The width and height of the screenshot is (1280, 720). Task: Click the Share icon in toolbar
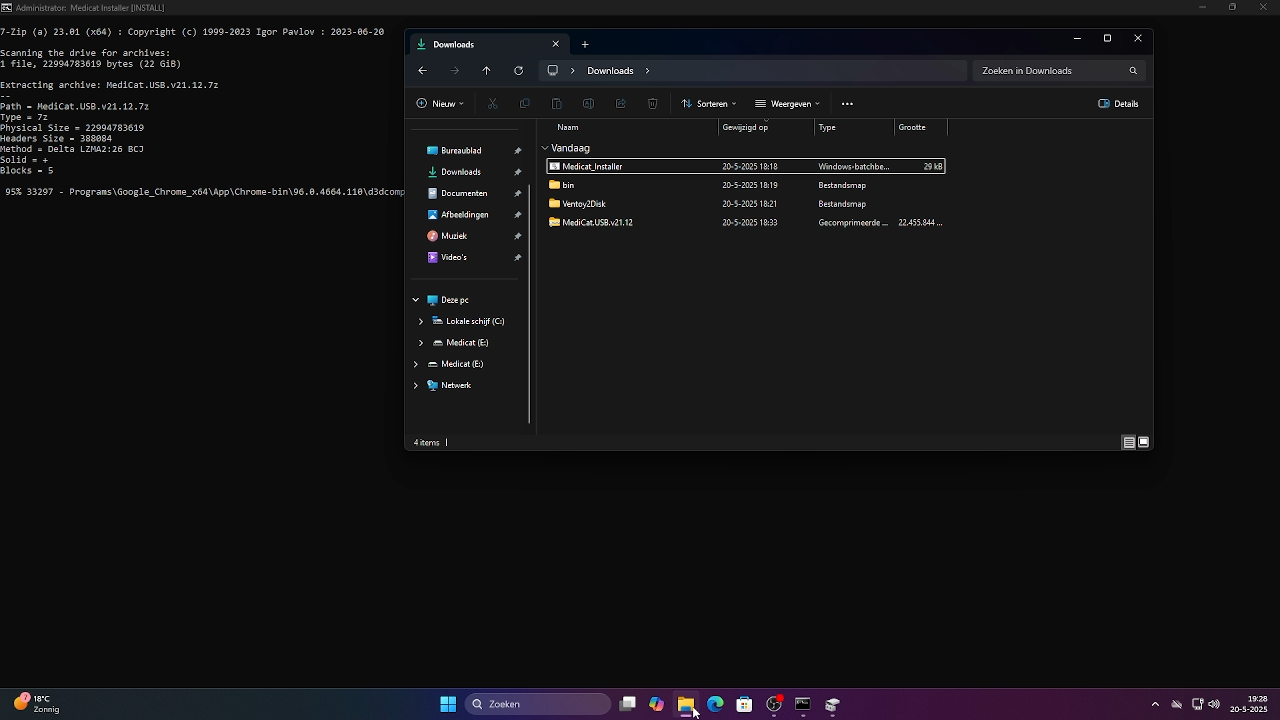(620, 104)
